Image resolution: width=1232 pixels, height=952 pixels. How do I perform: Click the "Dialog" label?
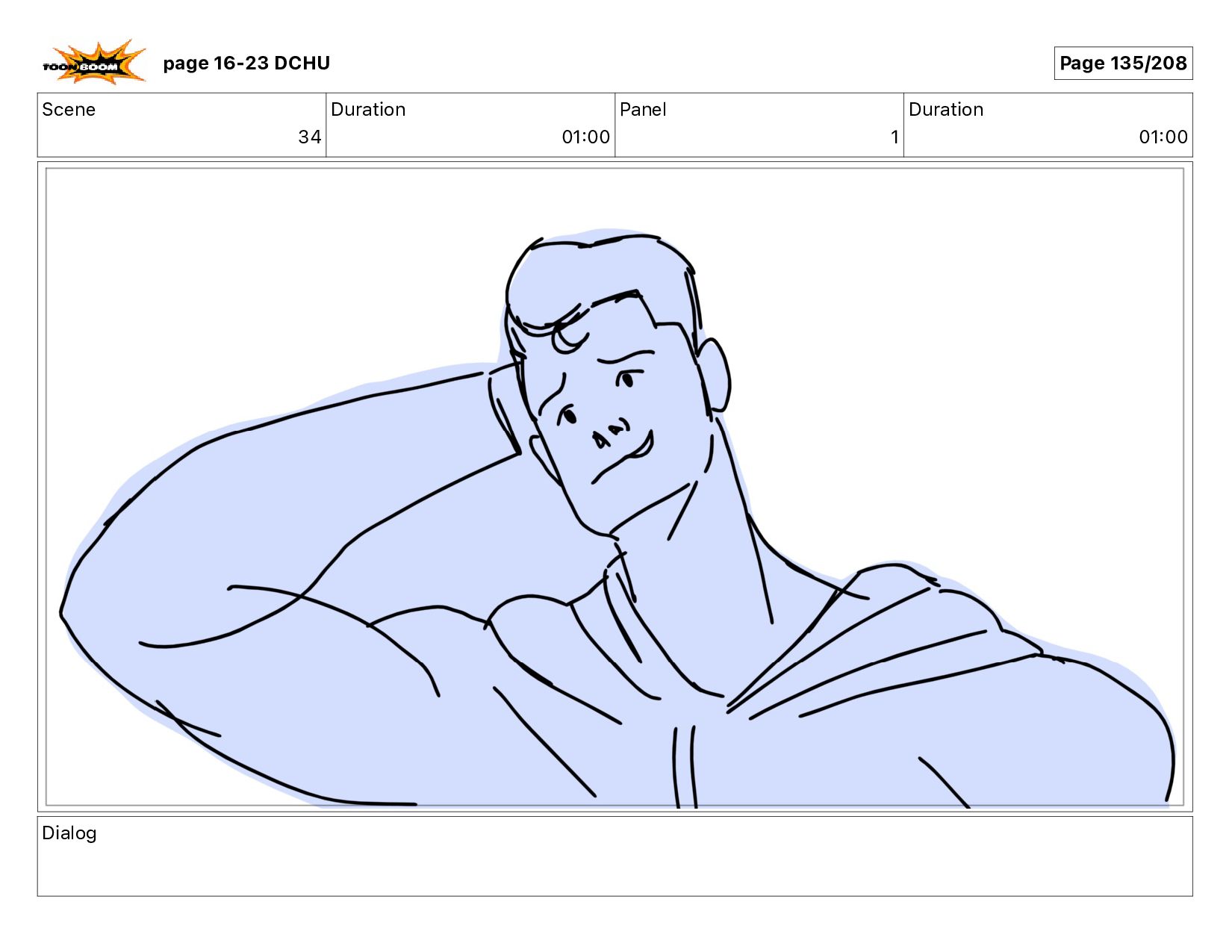click(69, 833)
